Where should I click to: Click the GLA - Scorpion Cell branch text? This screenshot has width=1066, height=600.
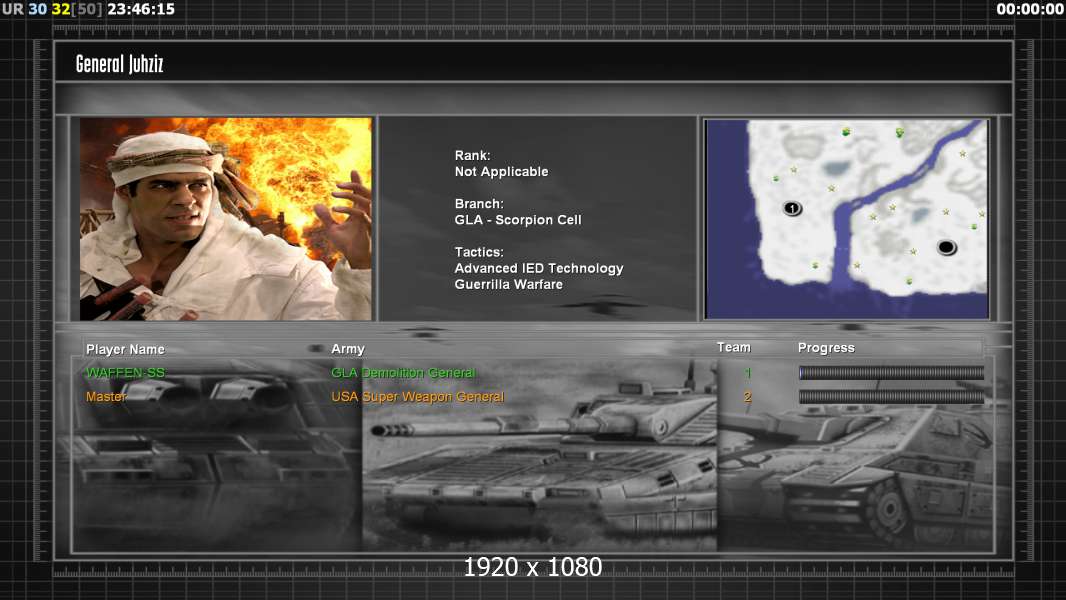(517, 220)
